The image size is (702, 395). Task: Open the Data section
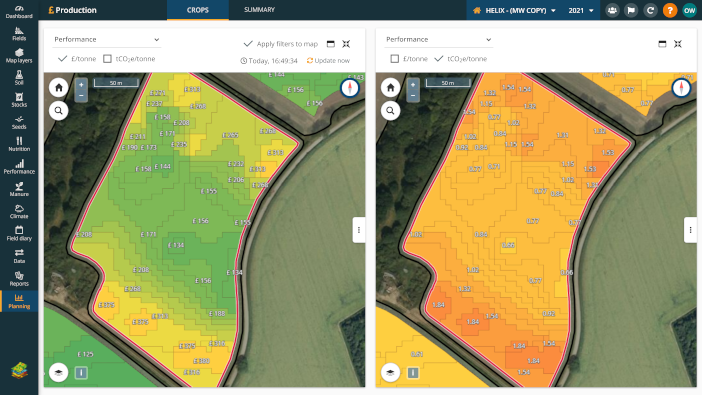pyautogui.click(x=19, y=256)
